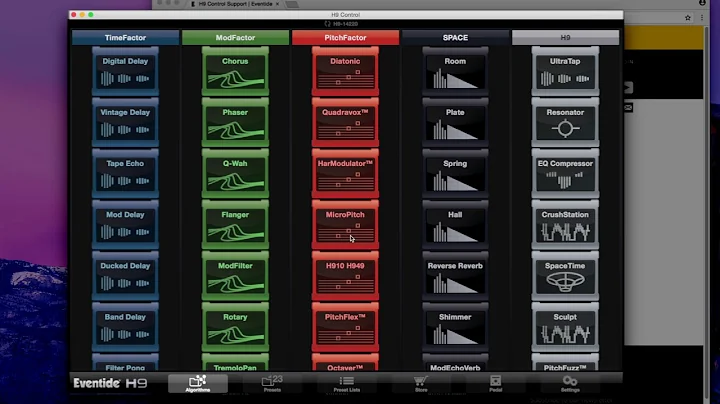
Task: Bookmark the page with browser star icon
Action: pos(687,18)
